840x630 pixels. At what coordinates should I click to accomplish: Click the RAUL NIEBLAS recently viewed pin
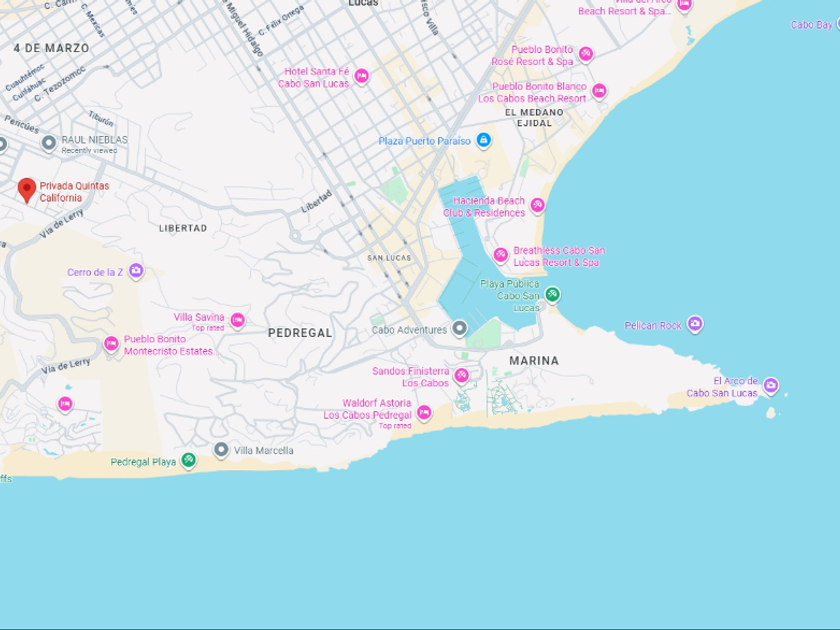[x=49, y=143]
